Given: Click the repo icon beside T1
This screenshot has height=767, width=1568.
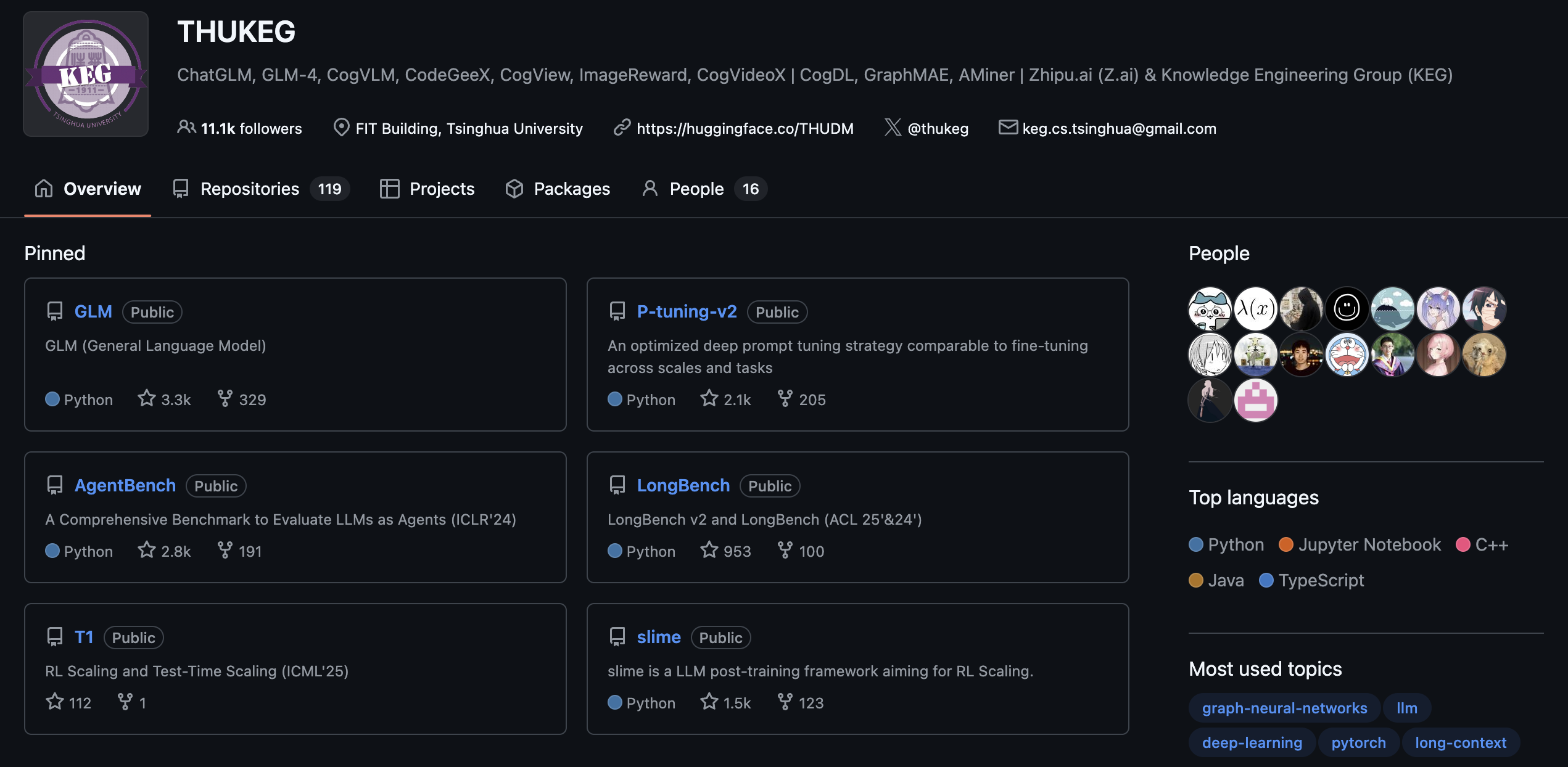Looking at the screenshot, I should [55, 636].
